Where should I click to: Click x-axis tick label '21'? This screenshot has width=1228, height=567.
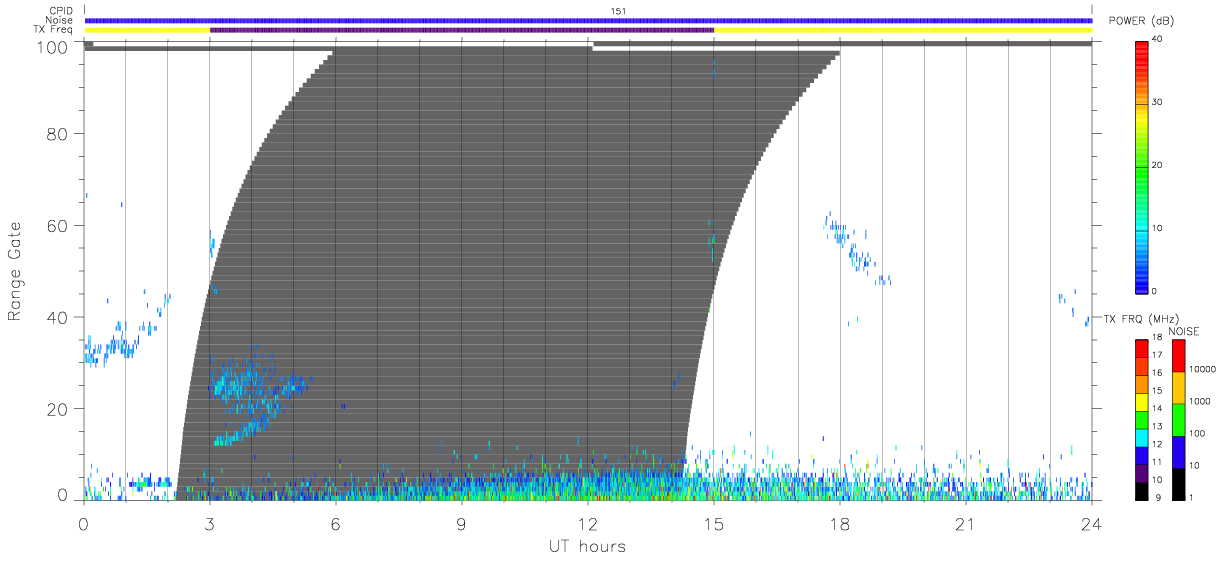965,523
